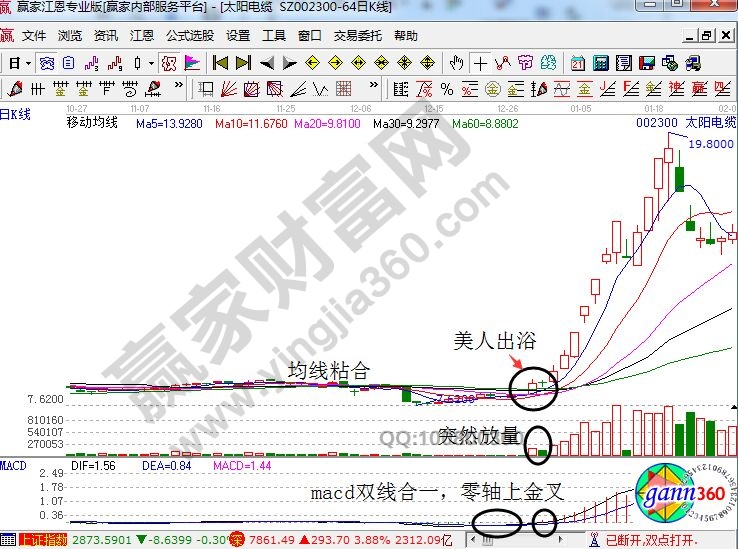Click the red step line 9 icon
This screenshot has height=549, width=738.
tap(115, 63)
